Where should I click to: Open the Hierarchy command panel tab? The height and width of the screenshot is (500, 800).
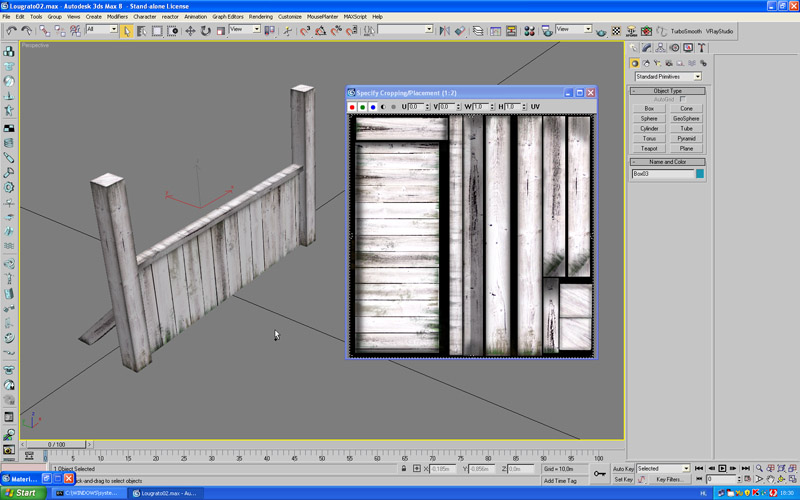click(661, 47)
